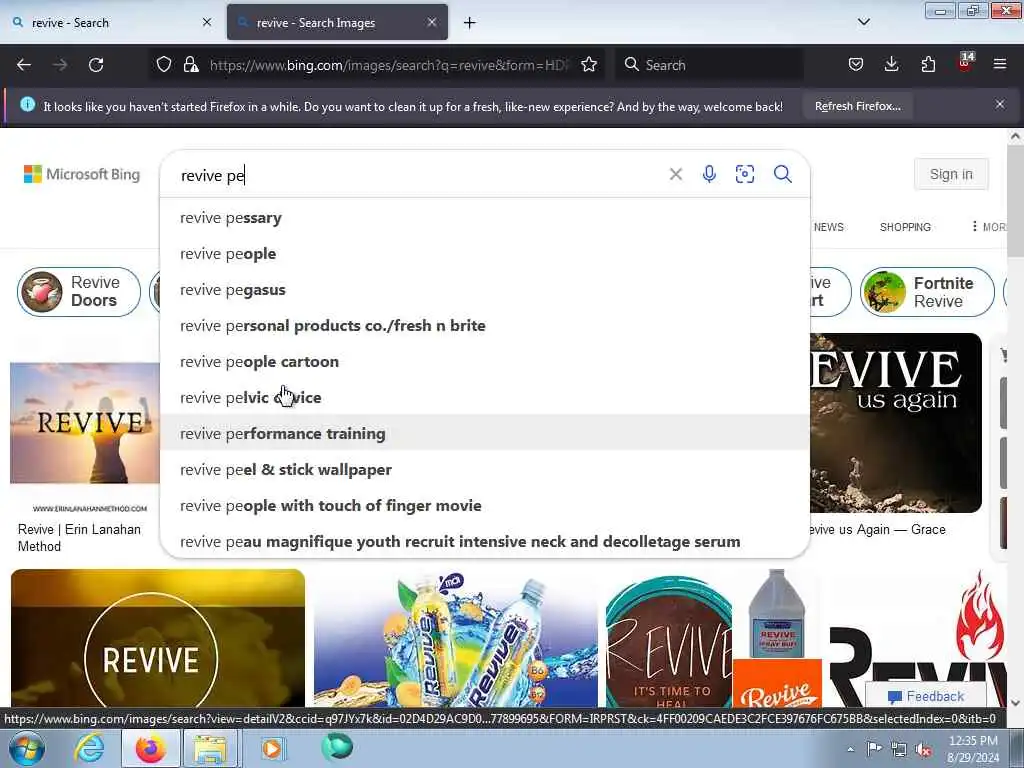Show site security padlock info
1024x768 pixels.
191,64
